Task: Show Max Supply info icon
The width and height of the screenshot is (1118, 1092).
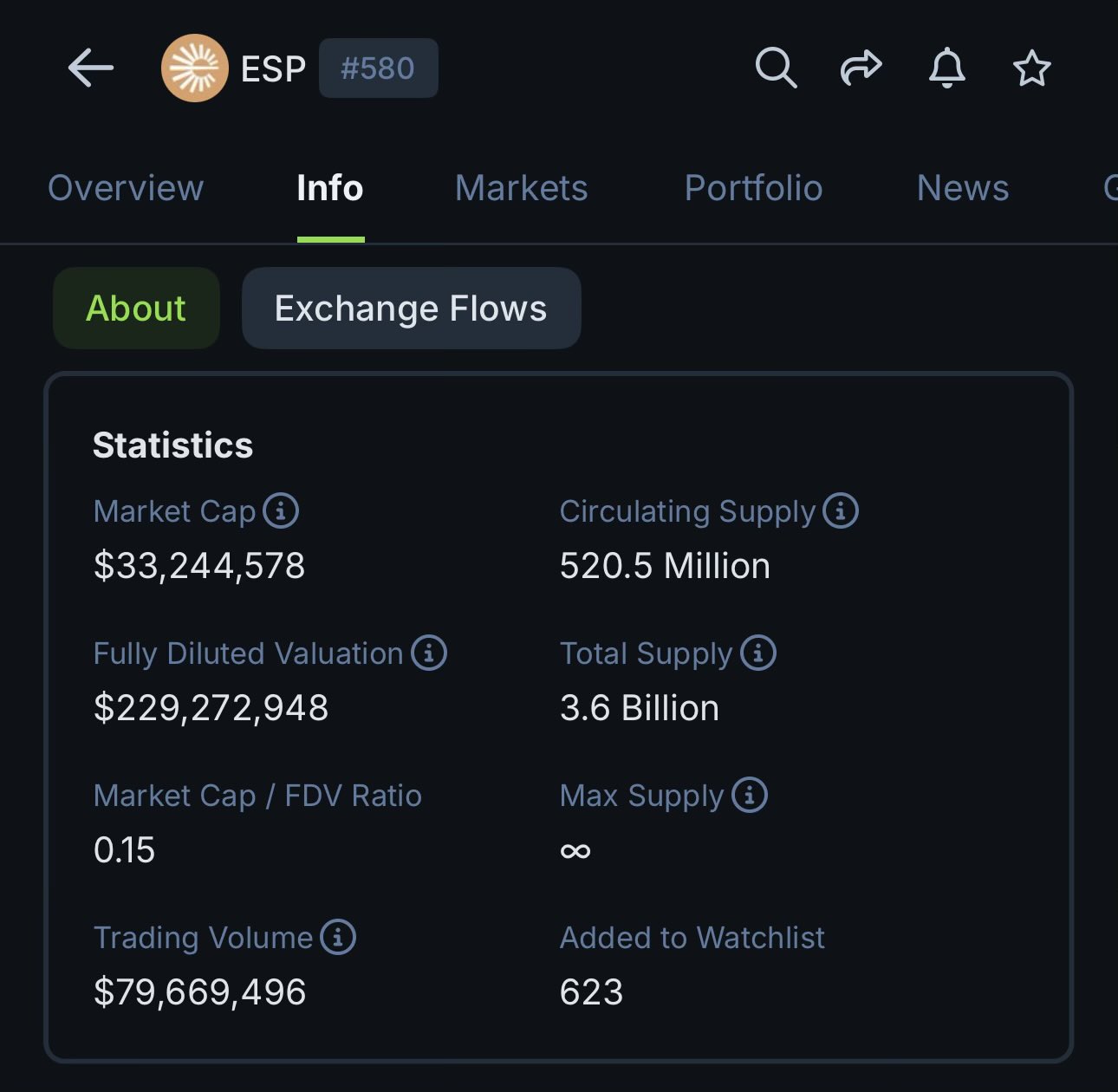Action: [x=750, y=795]
